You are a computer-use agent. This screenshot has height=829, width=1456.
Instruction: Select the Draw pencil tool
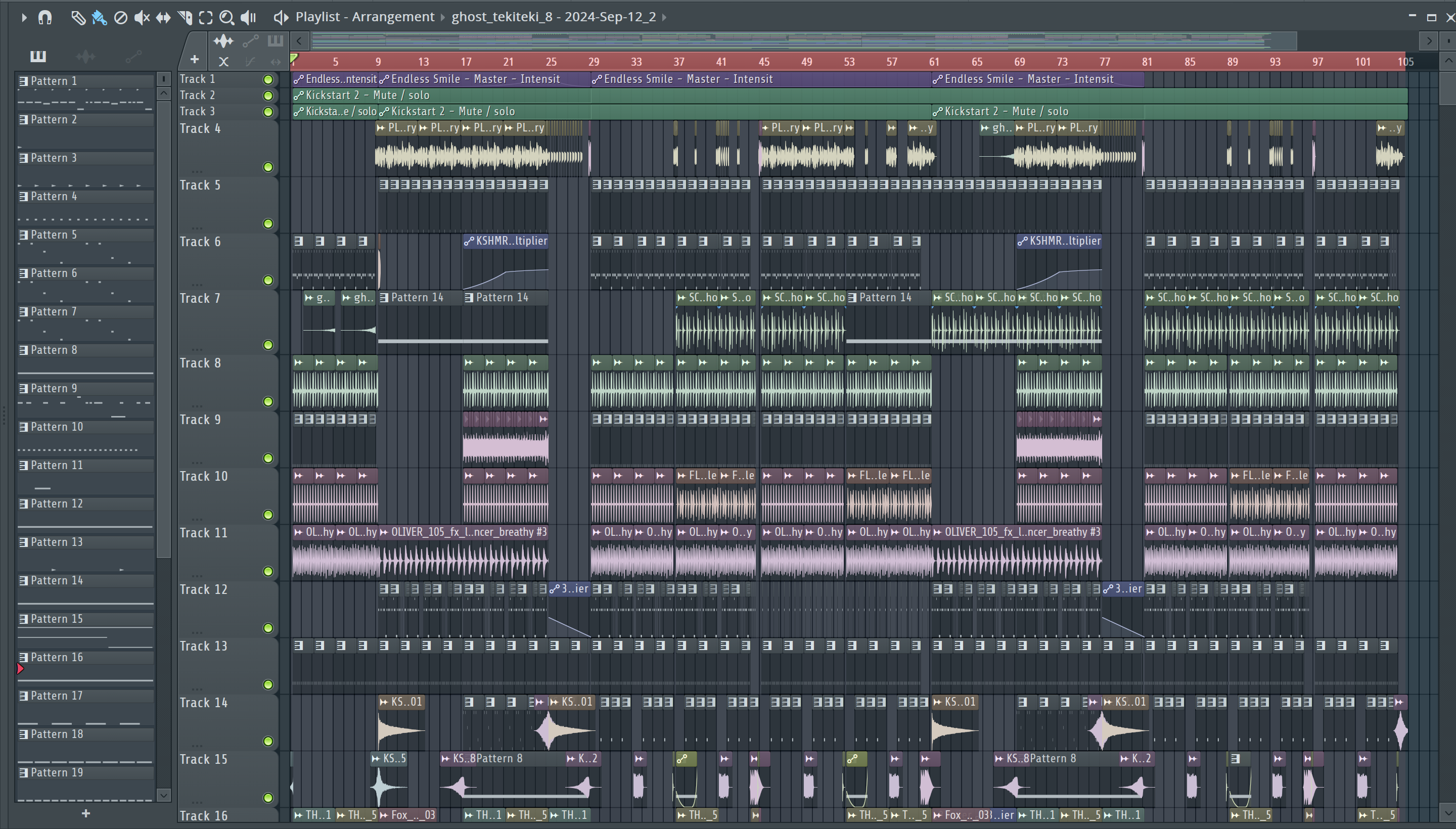tap(78, 18)
